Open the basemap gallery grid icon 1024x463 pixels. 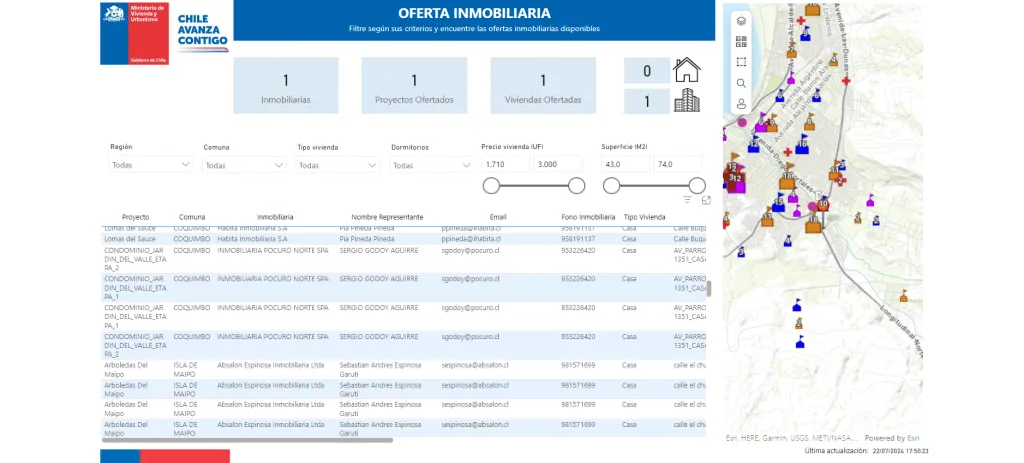[x=741, y=41]
